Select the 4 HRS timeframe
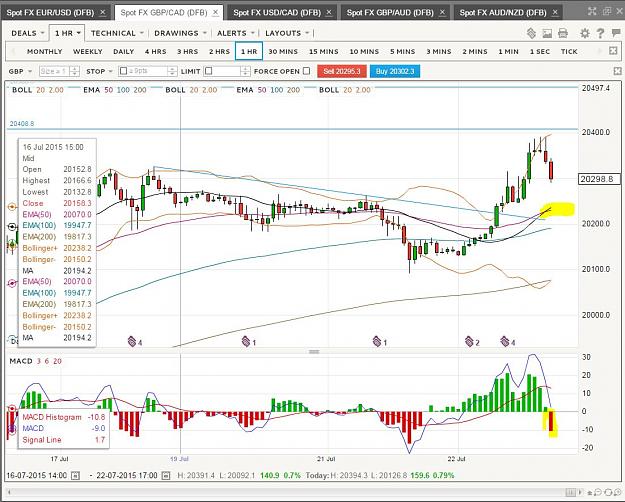This screenshot has width=625, height=502. click(x=155, y=51)
